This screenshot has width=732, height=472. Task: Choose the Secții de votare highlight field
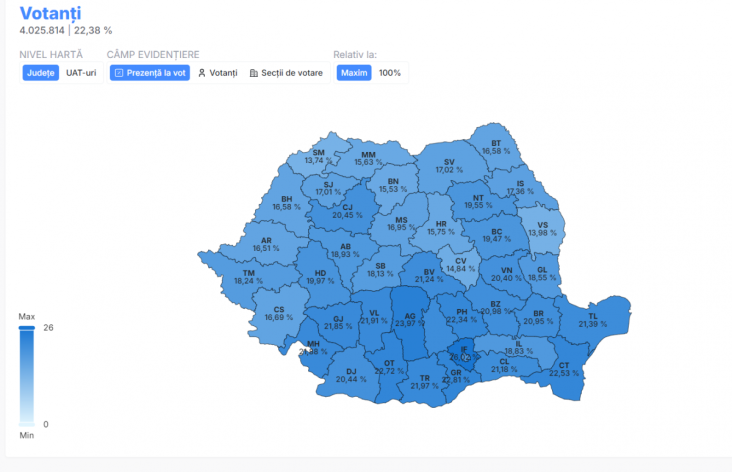291,73
